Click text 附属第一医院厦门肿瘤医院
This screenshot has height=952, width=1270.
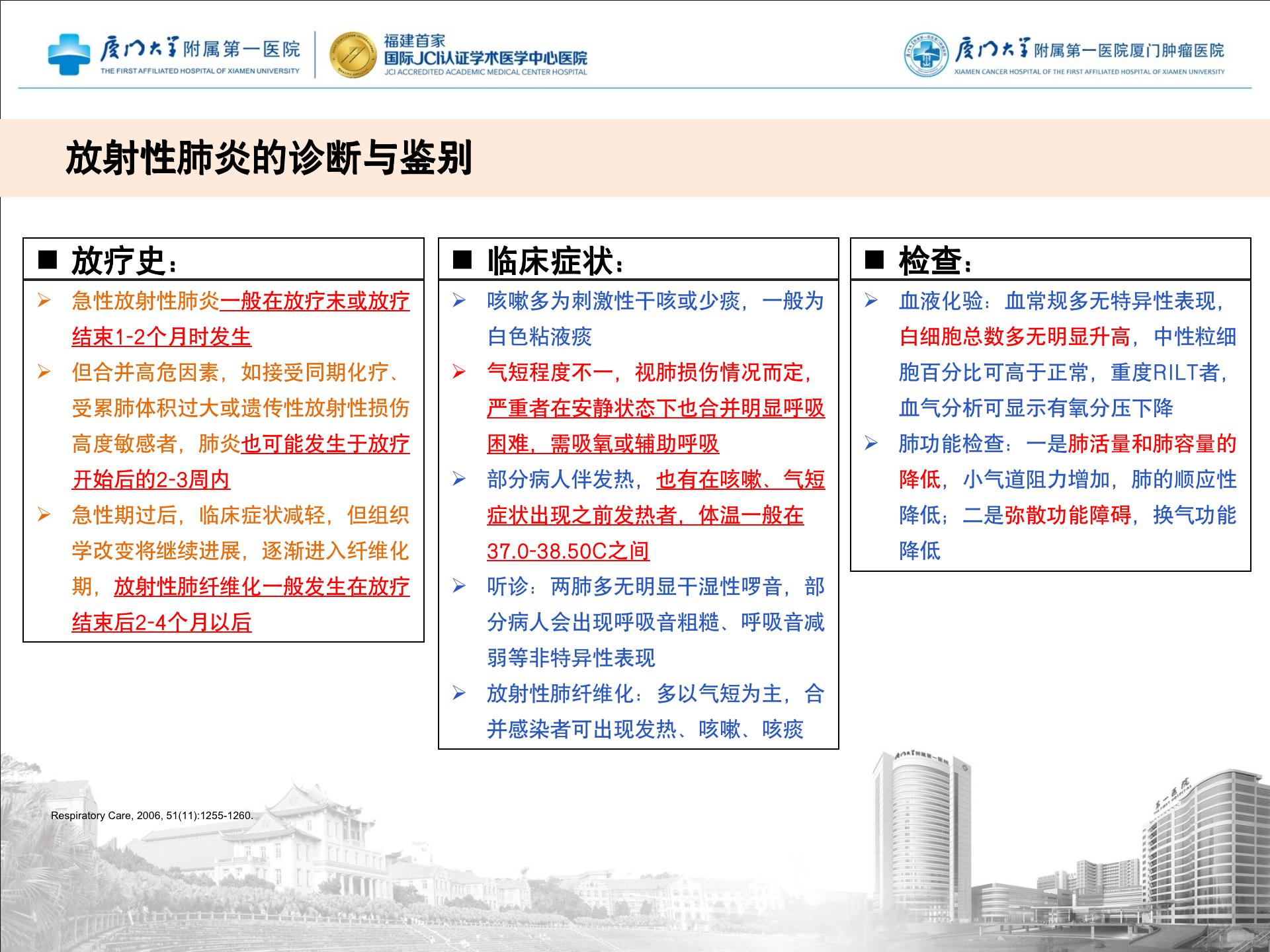tap(1128, 50)
